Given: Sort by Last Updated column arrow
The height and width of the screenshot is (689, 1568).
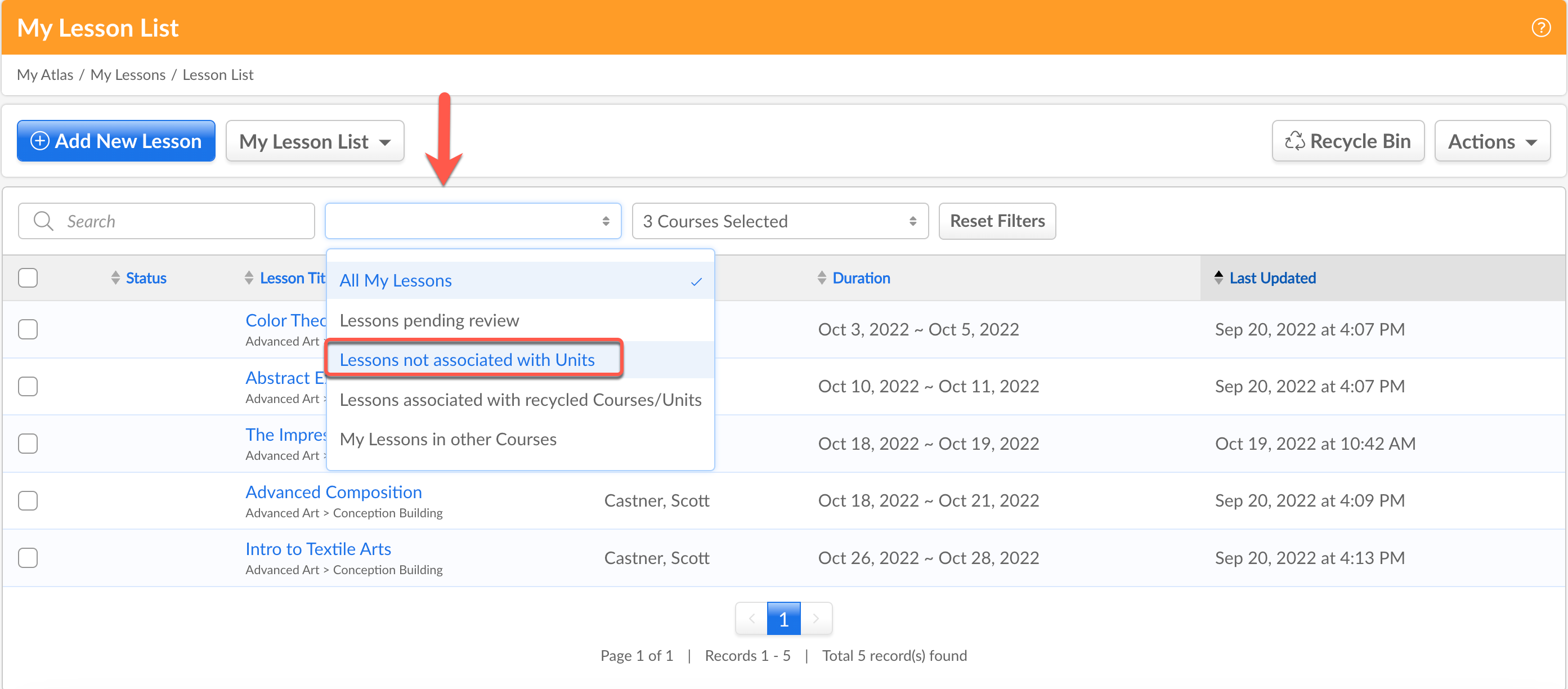Looking at the screenshot, I should pyautogui.click(x=1218, y=278).
